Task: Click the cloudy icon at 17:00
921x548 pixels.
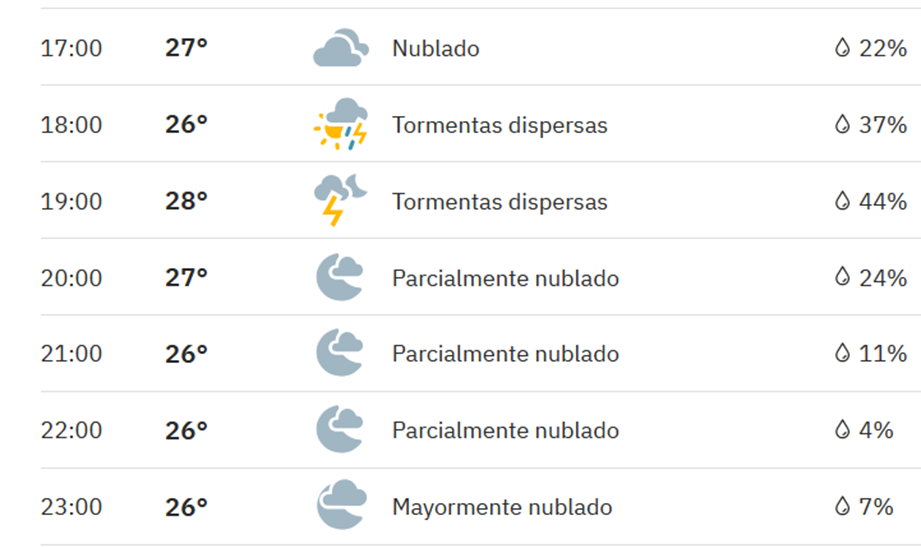Action: click(341, 48)
